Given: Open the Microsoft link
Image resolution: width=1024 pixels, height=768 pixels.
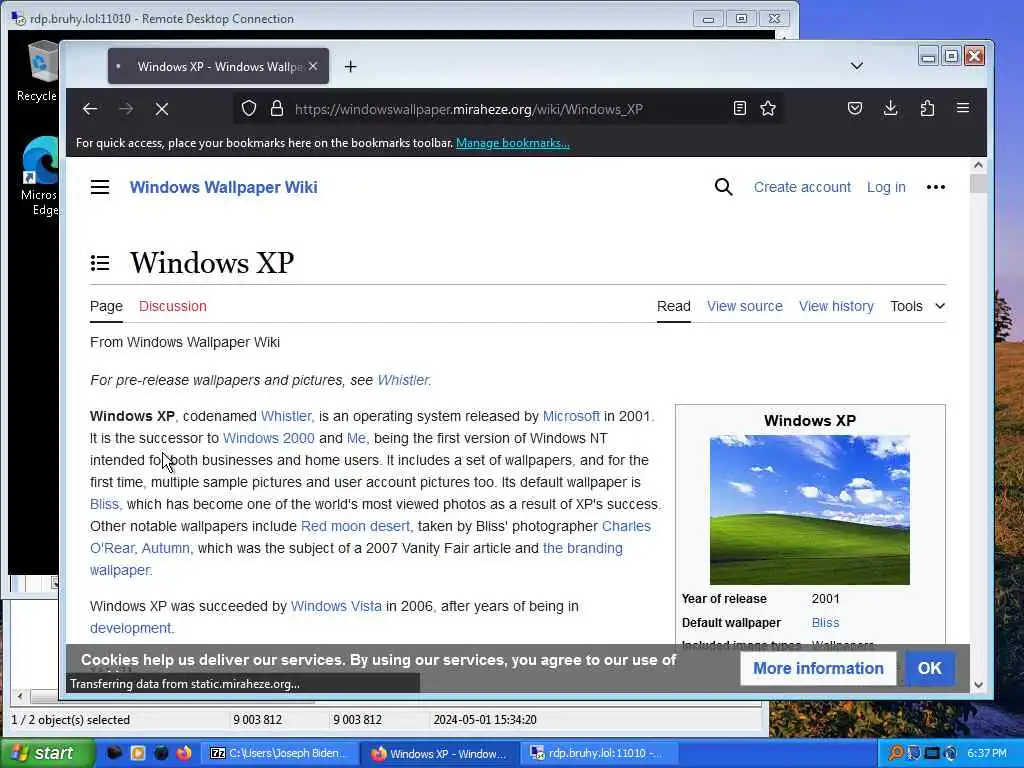Looking at the screenshot, I should pos(571,416).
